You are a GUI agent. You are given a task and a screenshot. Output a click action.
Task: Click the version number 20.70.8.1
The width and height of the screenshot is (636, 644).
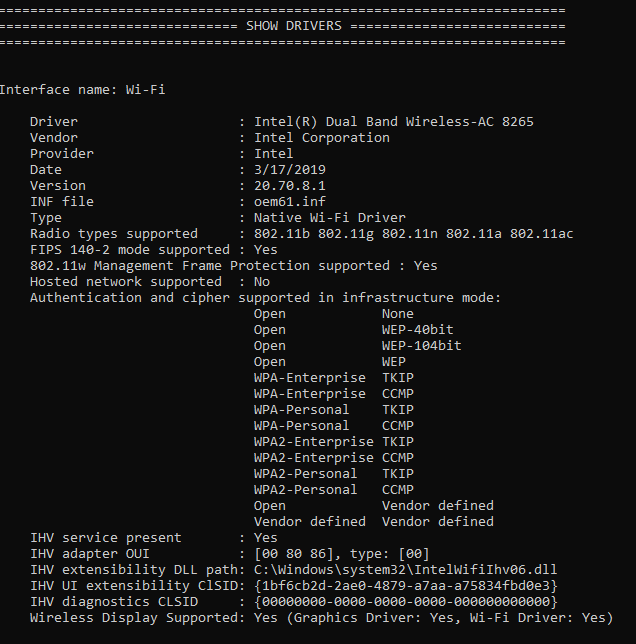pyautogui.click(x=289, y=186)
